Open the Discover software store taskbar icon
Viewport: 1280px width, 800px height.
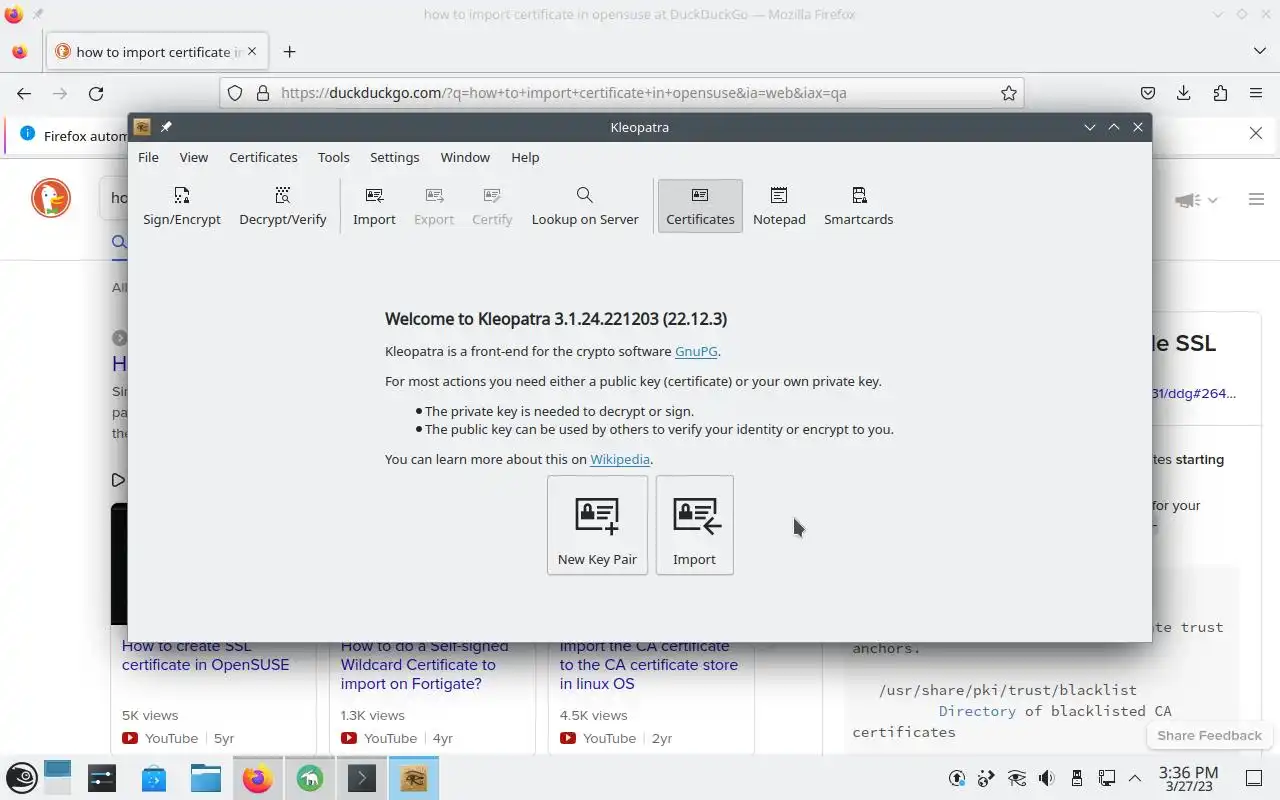coord(153,778)
